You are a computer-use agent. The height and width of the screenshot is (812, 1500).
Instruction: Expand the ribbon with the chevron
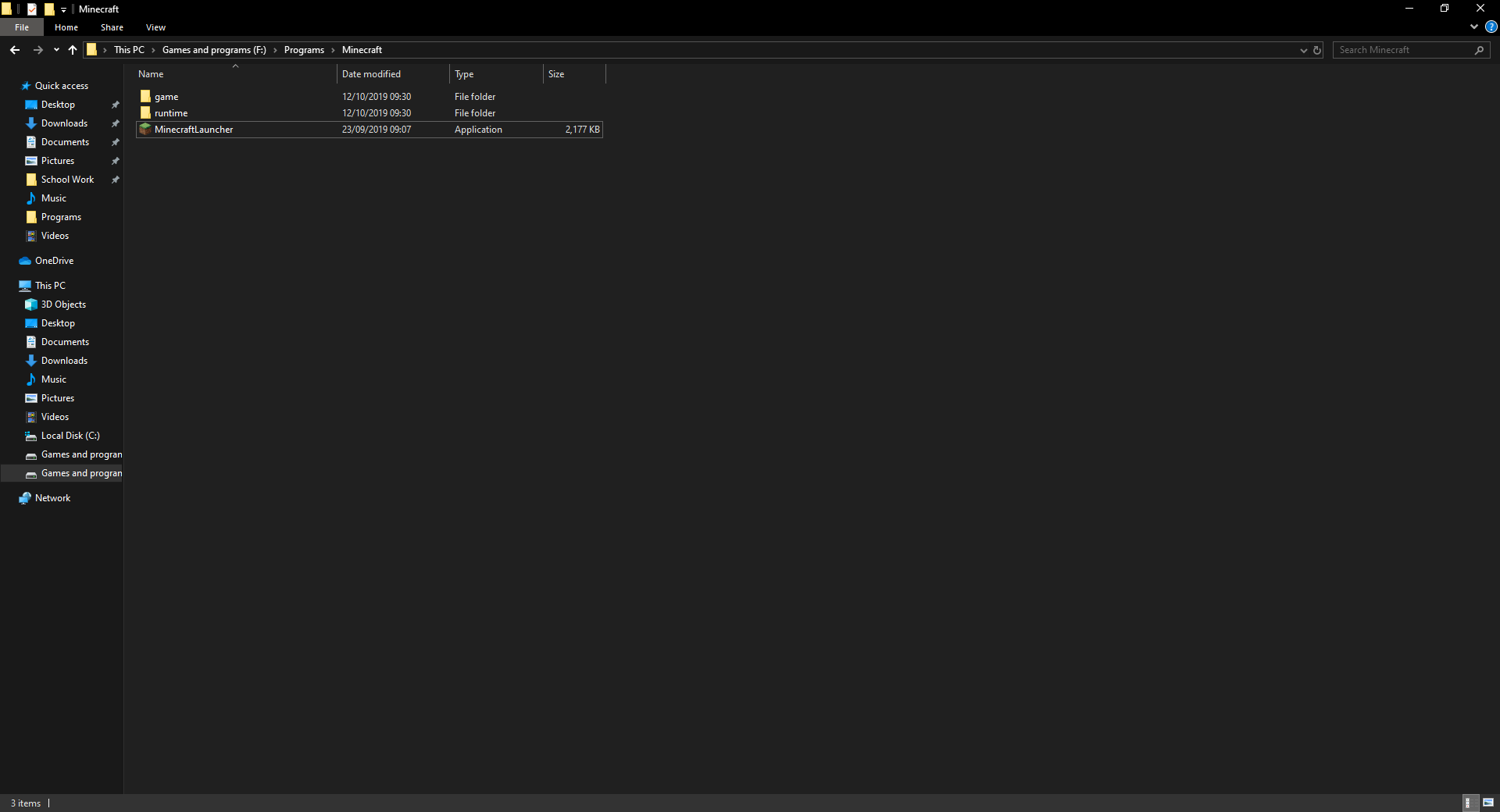(1474, 27)
